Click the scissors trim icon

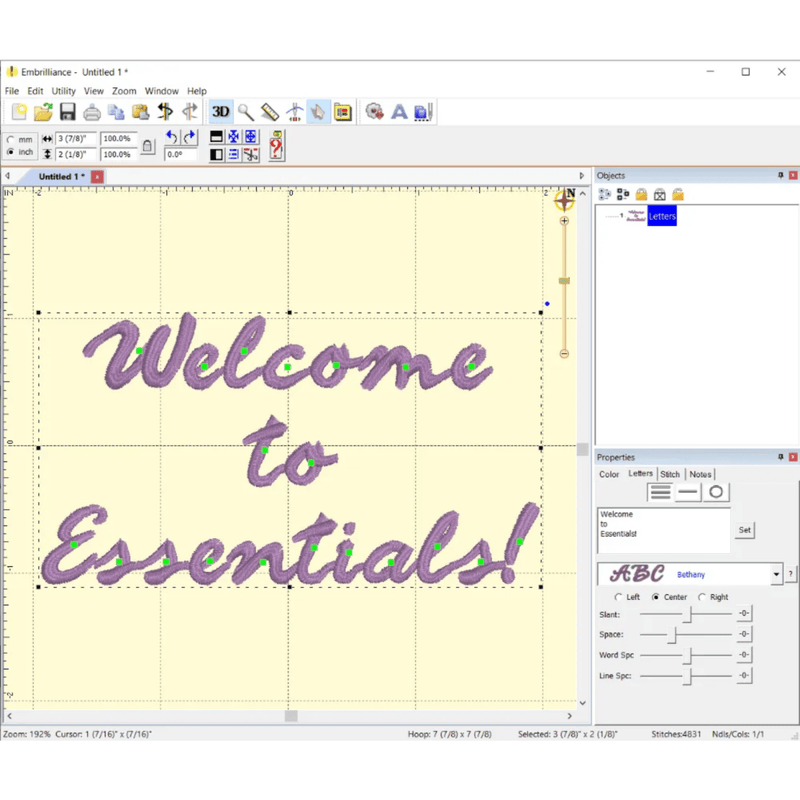click(x=251, y=155)
